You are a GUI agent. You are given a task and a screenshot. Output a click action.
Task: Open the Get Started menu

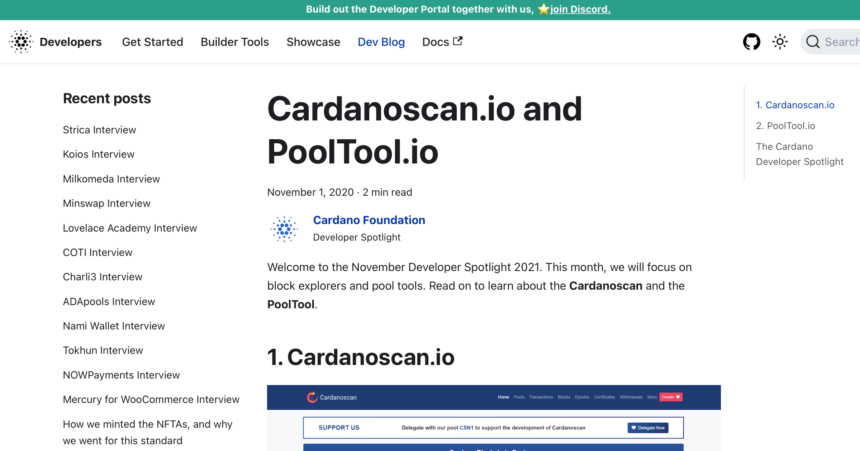(x=152, y=42)
